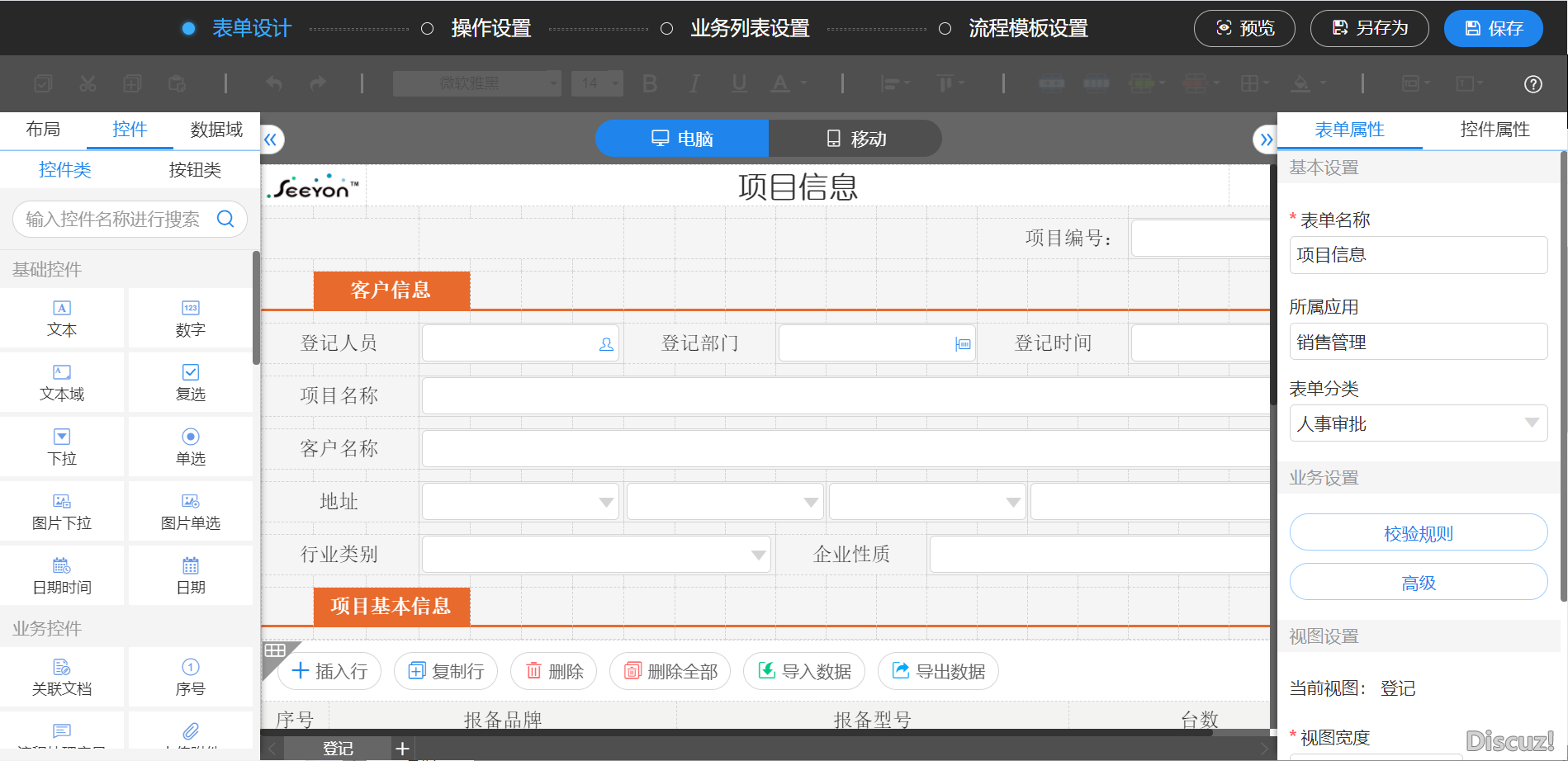This screenshot has height=761, width=1568.
Task: Open the font name dropdown 微软雅黑
Action: pyautogui.click(x=476, y=83)
